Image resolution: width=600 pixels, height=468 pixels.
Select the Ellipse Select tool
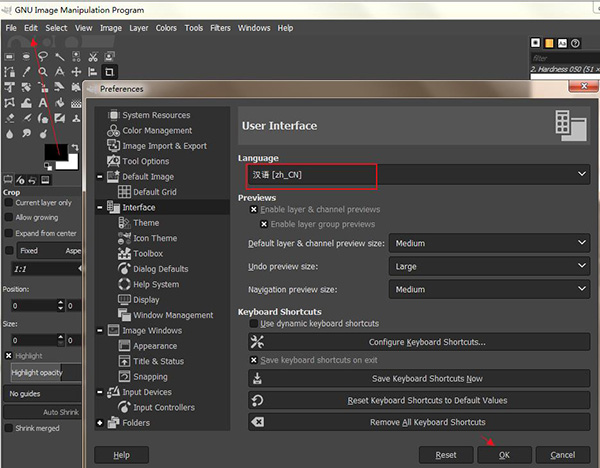[26, 57]
